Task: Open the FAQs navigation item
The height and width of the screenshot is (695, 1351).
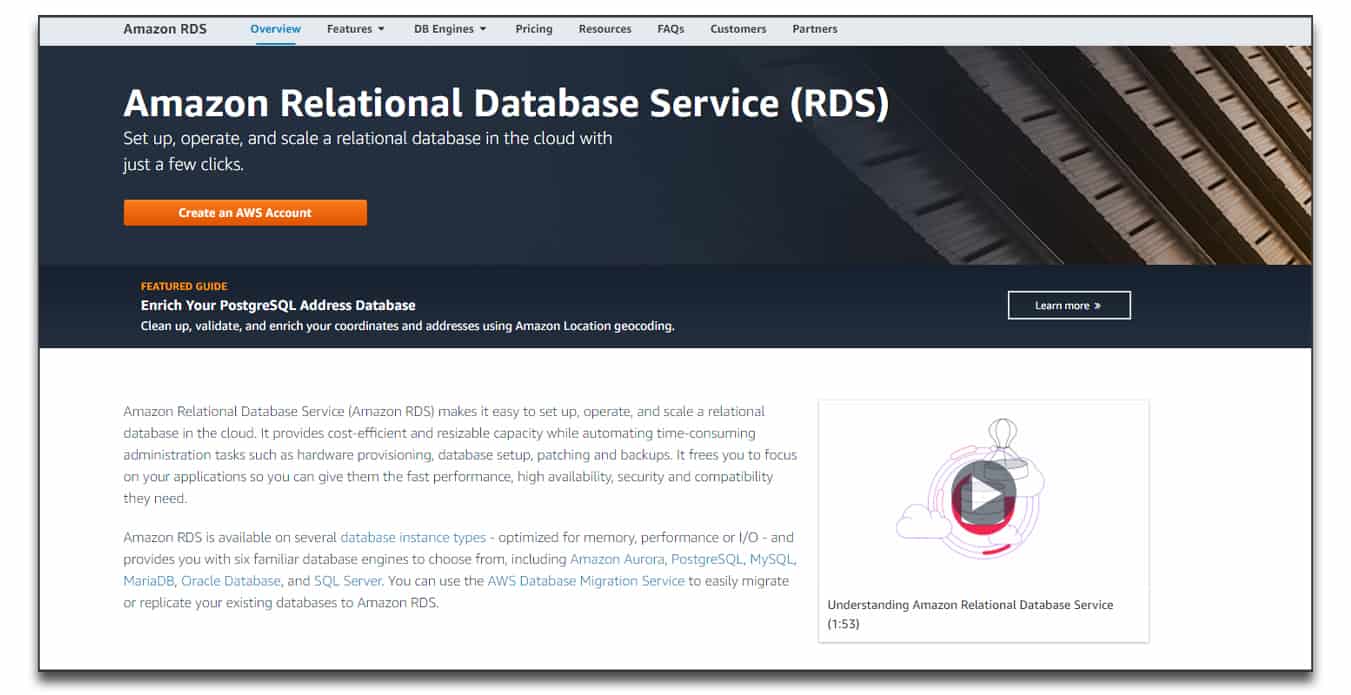Action: 670,29
